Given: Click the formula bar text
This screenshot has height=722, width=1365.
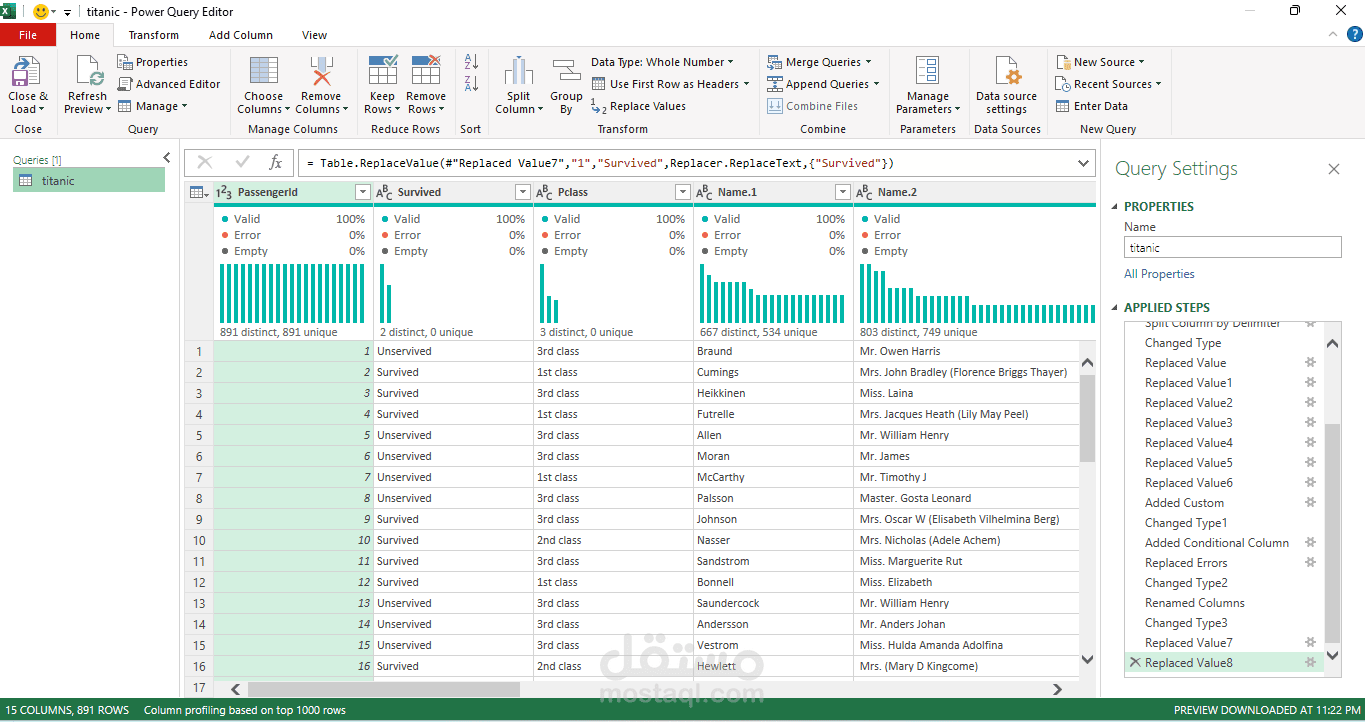Looking at the screenshot, I should coord(600,162).
